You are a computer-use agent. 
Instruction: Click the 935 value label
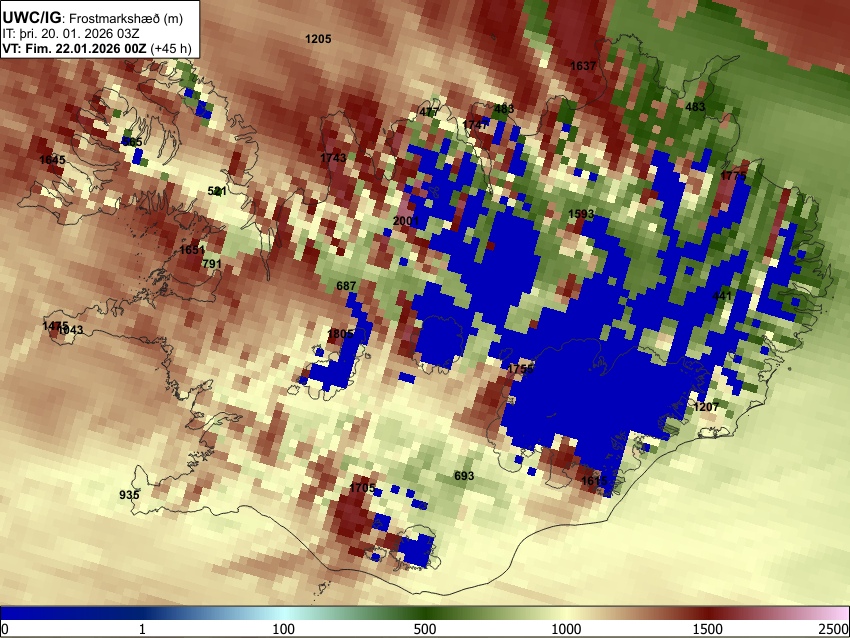pyautogui.click(x=129, y=494)
